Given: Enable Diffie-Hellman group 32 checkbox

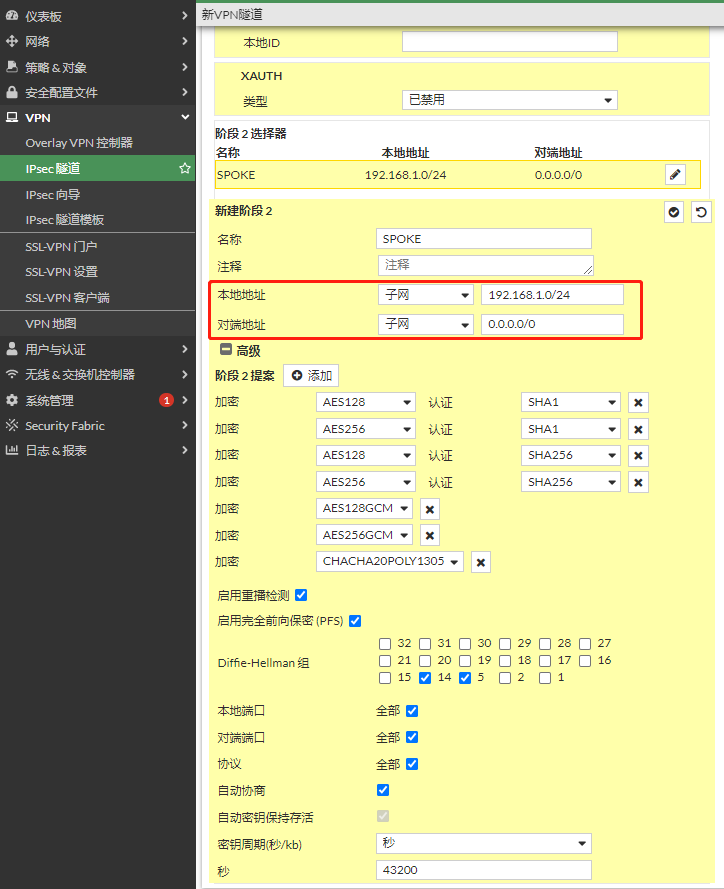Looking at the screenshot, I should point(385,644).
